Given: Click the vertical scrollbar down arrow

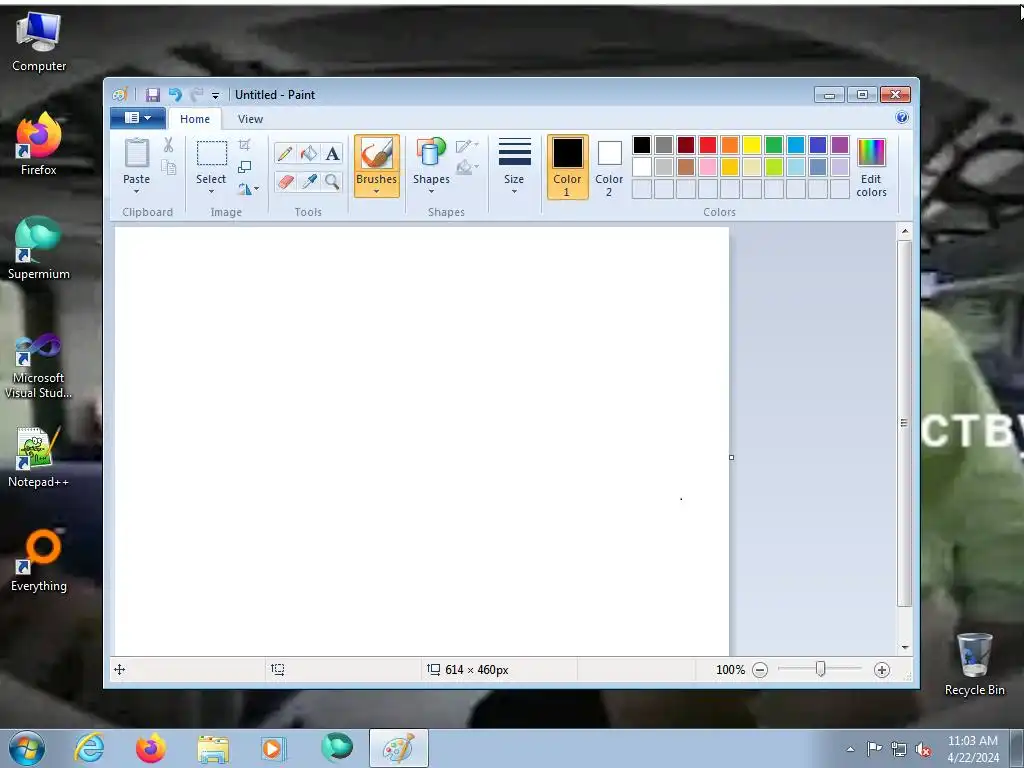Looking at the screenshot, I should click(904, 647).
